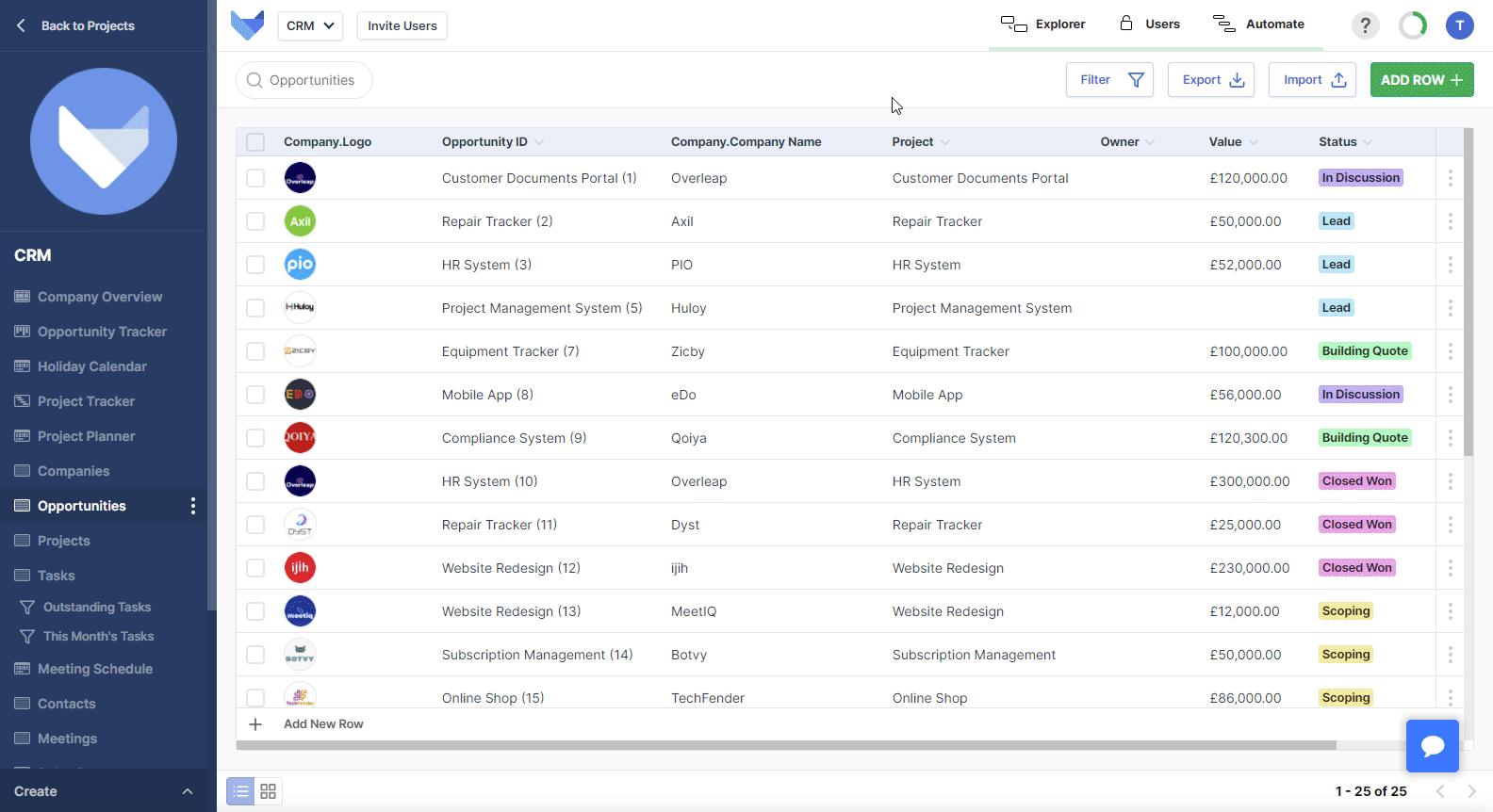Open Project column header dropdown

[x=945, y=142]
